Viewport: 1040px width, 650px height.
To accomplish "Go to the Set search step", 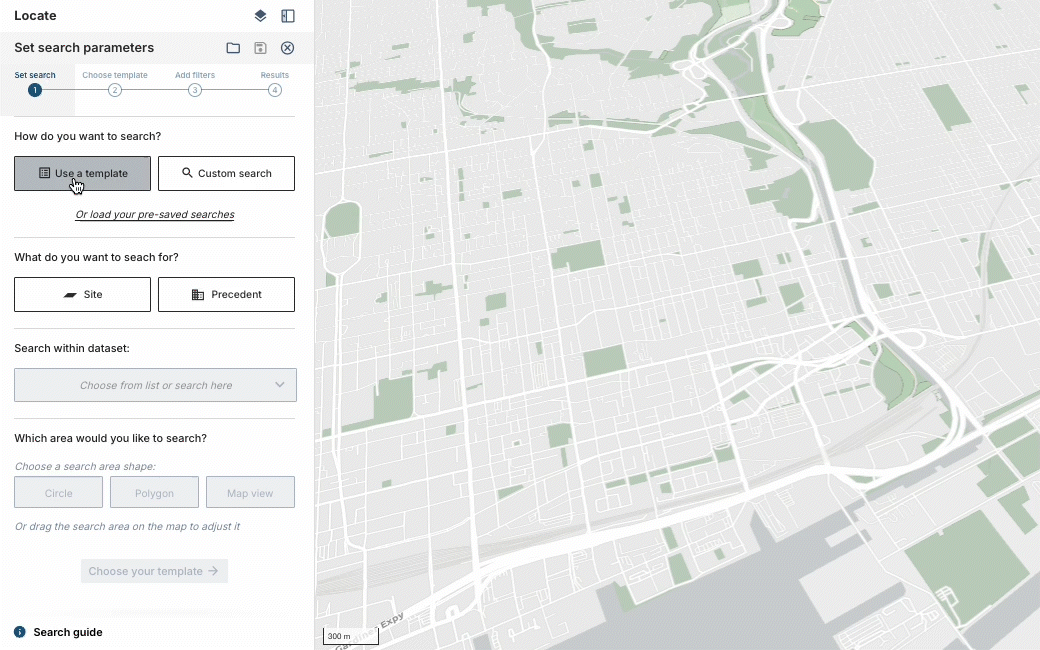I will [35, 90].
